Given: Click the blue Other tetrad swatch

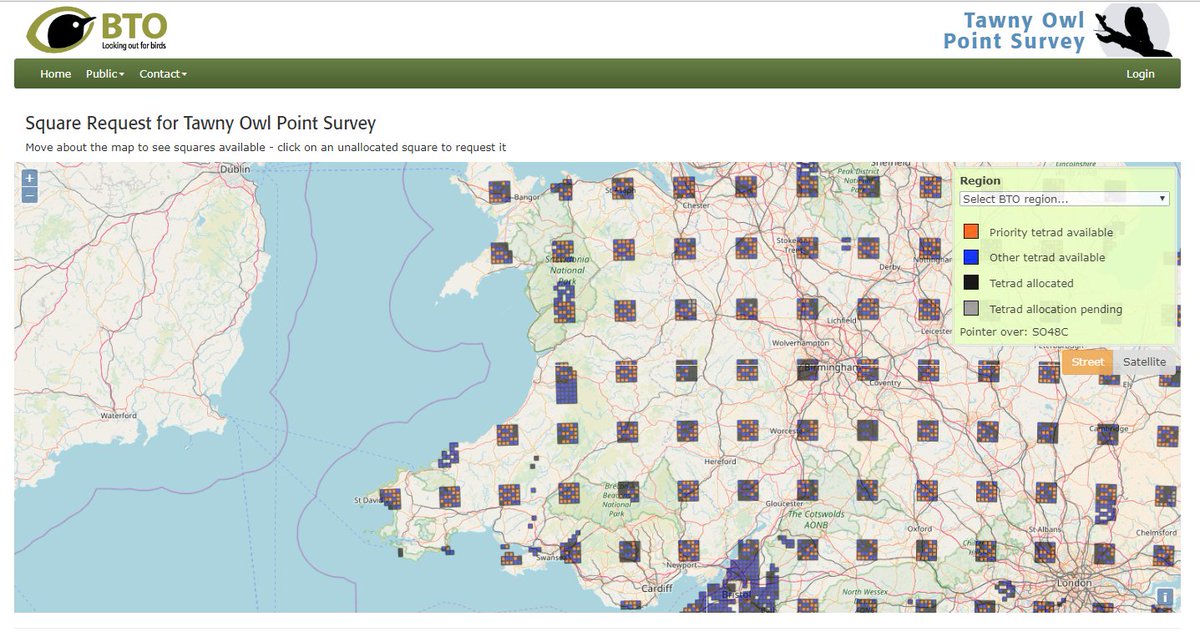Looking at the screenshot, I should (x=970, y=257).
